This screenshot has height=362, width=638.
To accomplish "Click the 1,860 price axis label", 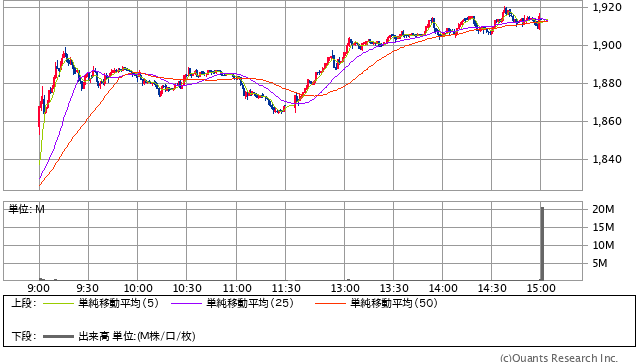I will tap(607, 121).
